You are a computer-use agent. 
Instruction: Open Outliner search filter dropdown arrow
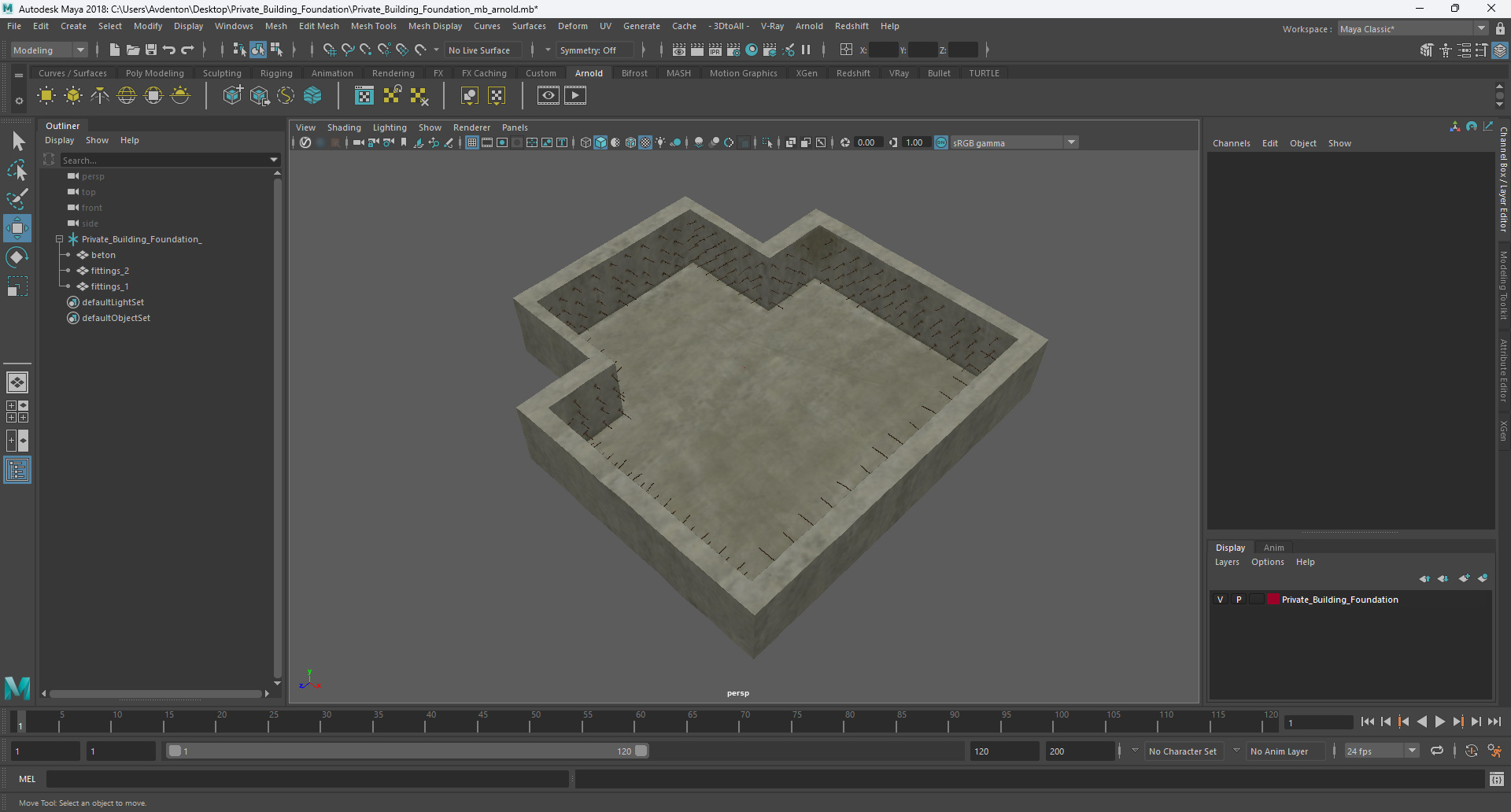click(x=274, y=160)
